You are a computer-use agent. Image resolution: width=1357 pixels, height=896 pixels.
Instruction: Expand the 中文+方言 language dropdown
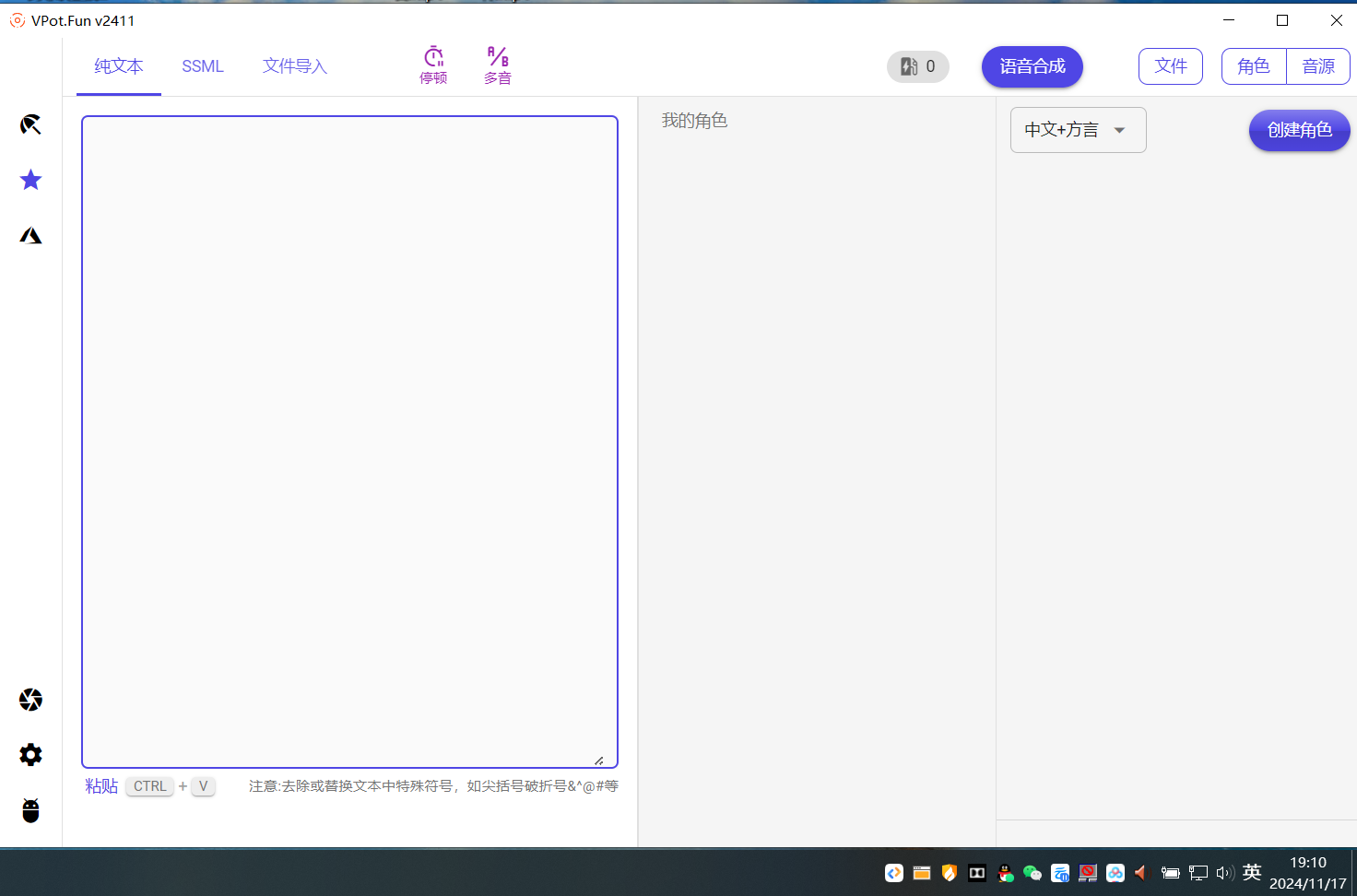(1078, 130)
